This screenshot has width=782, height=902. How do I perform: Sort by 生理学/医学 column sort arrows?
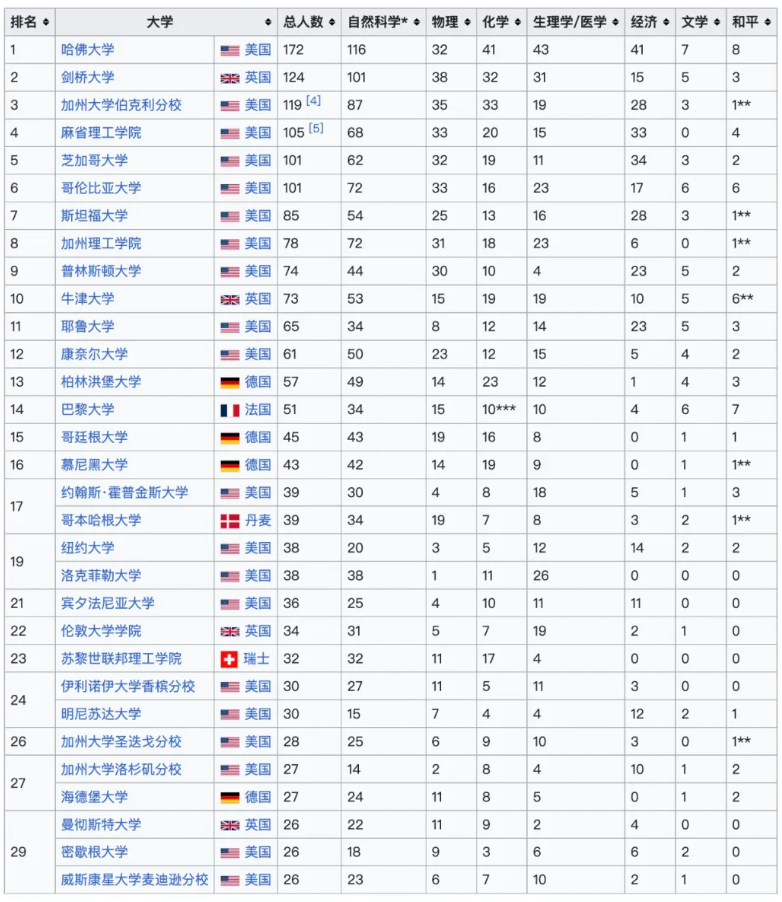tap(615, 22)
